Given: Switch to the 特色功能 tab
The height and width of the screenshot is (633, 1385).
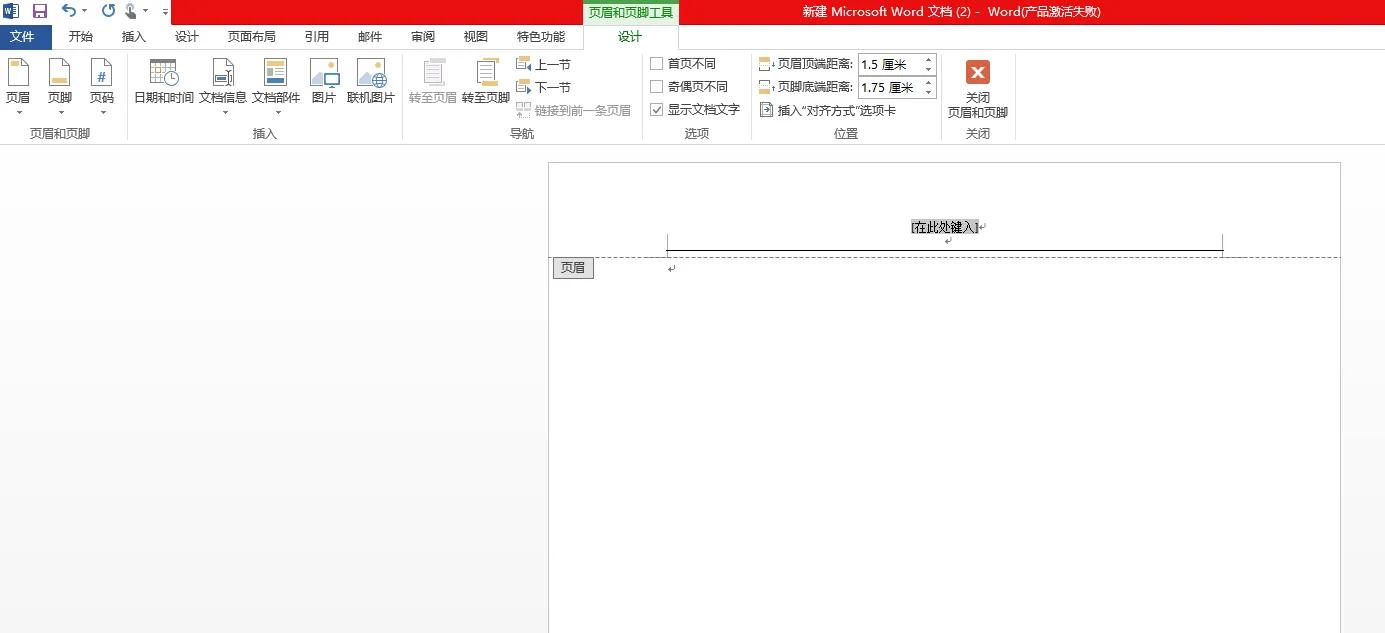Looking at the screenshot, I should tap(541, 37).
